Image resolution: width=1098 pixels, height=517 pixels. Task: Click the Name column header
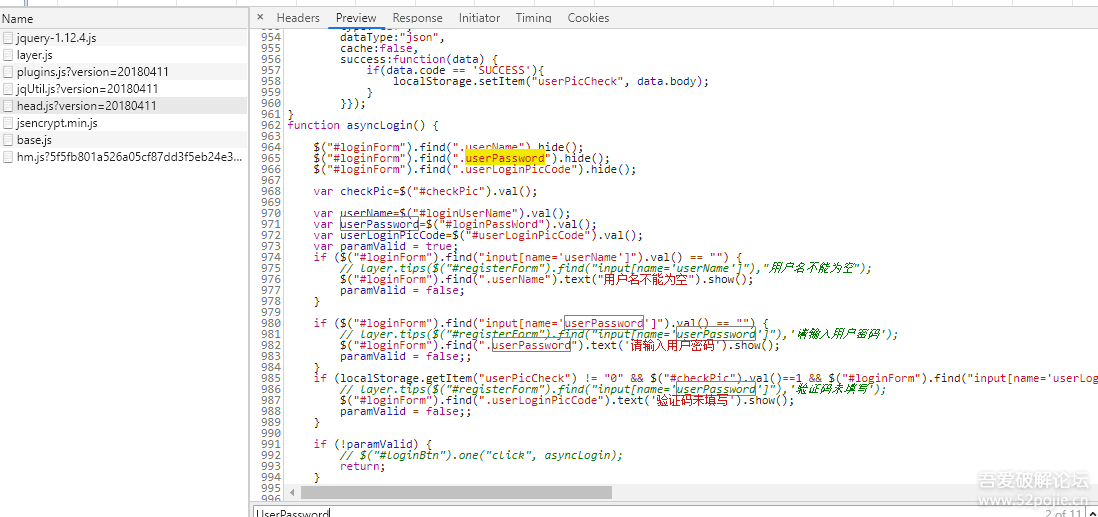point(123,19)
